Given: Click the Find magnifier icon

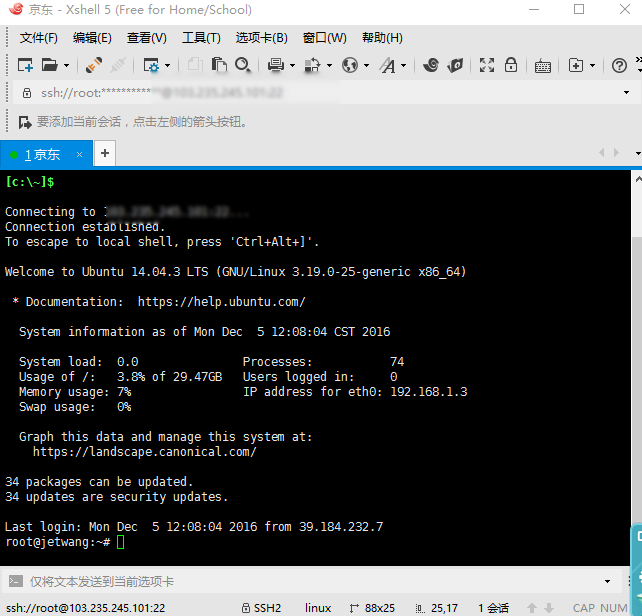Looking at the screenshot, I should (242, 65).
